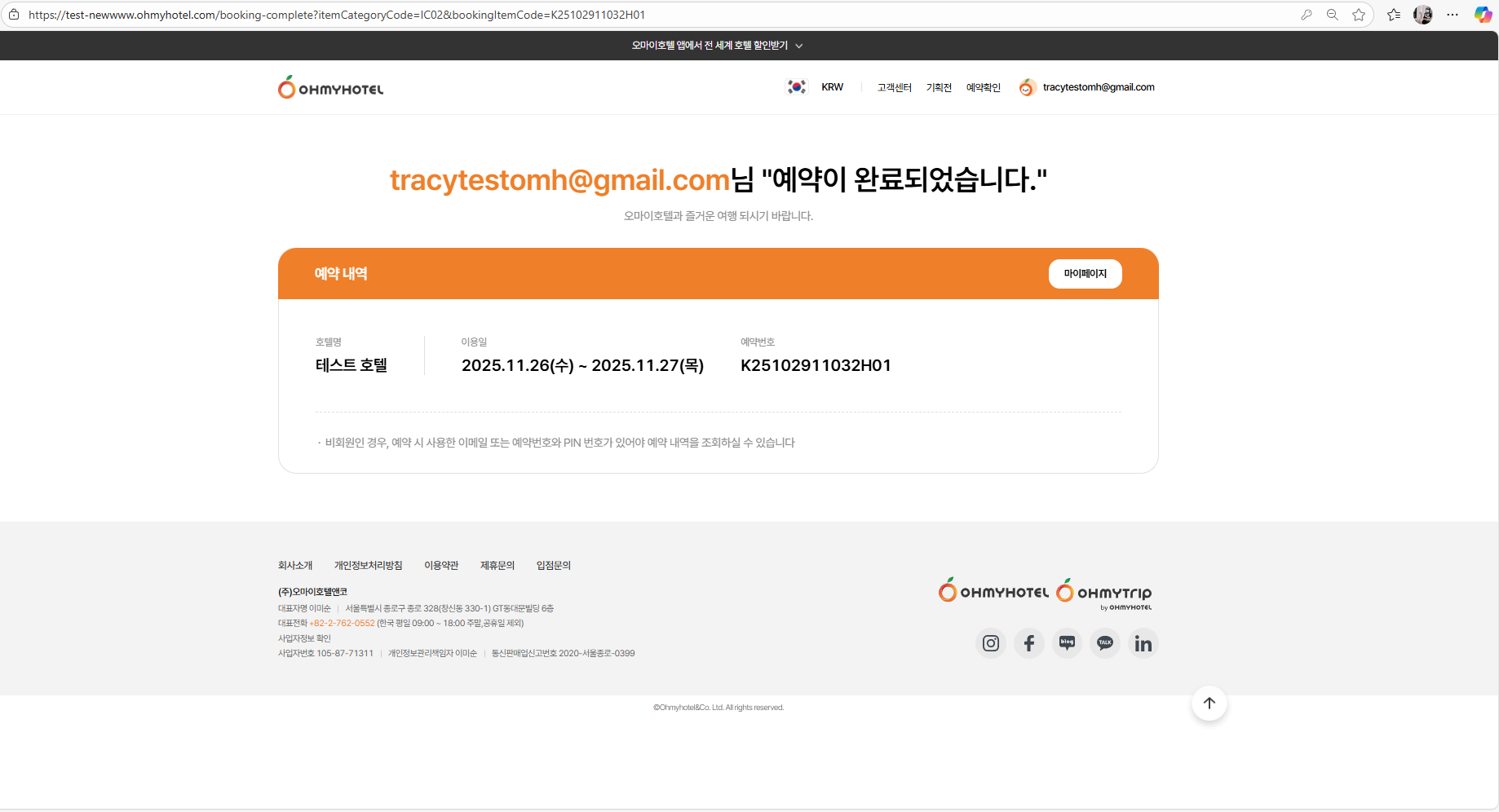Click the orange email in the completion heading

[x=559, y=179]
